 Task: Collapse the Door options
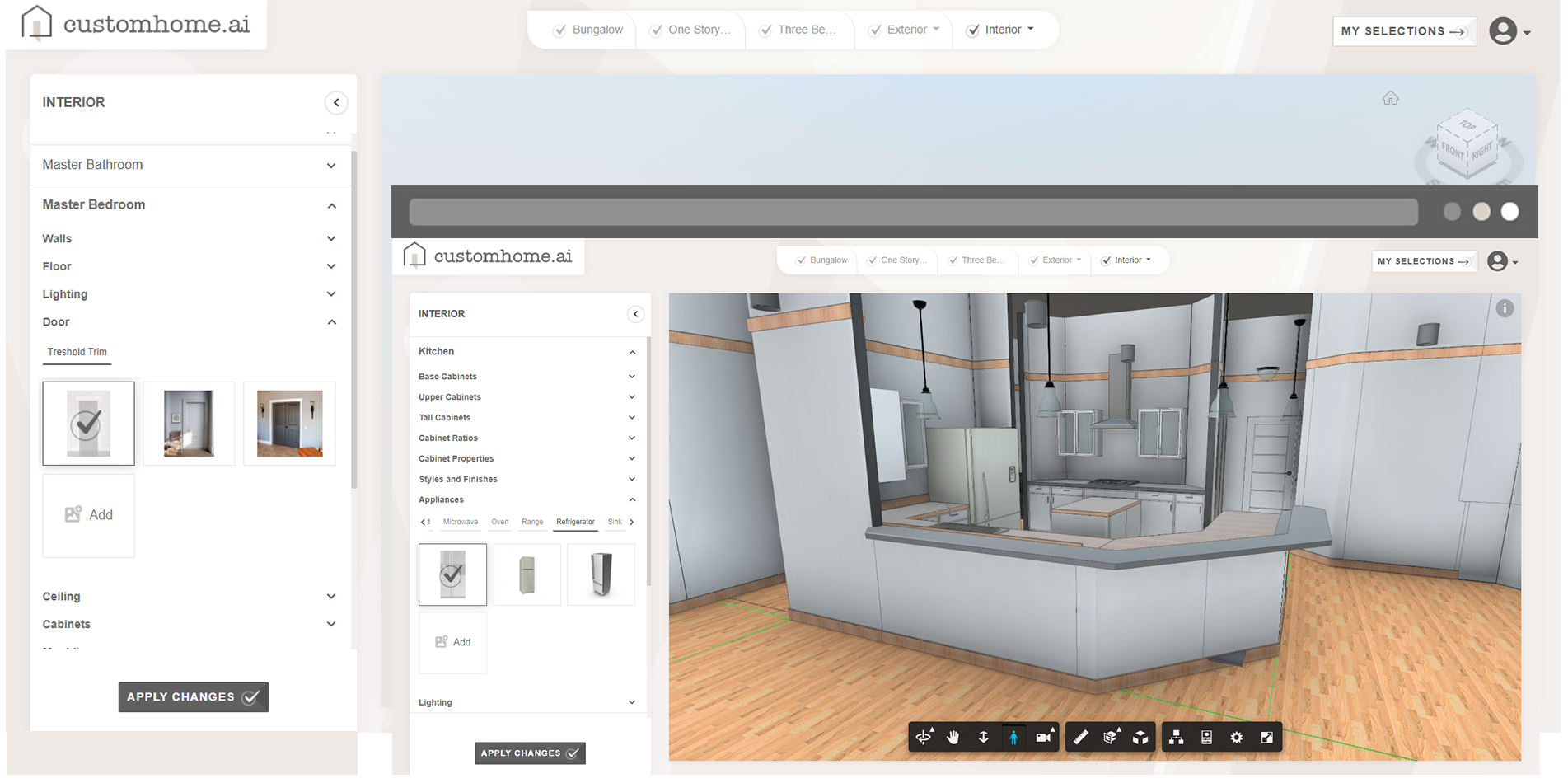(x=190, y=322)
